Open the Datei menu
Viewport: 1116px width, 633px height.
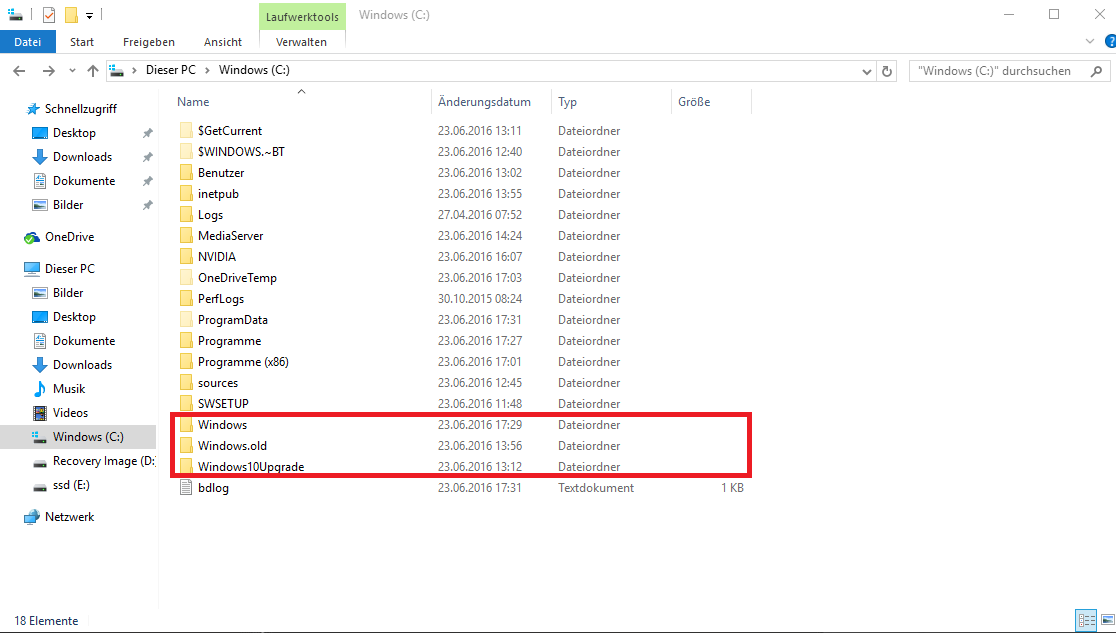27,42
